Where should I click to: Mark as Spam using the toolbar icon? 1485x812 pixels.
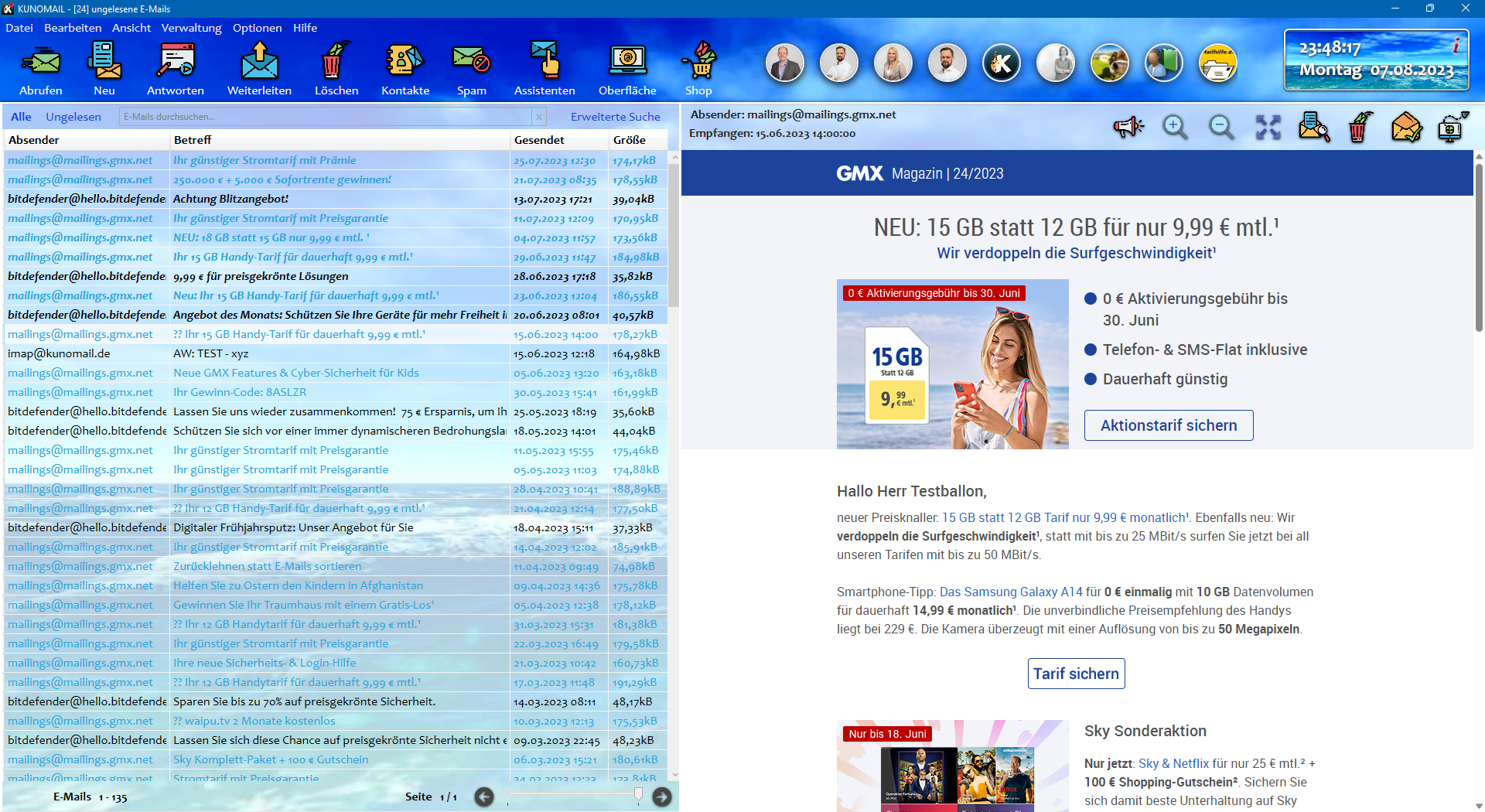click(x=471, y=60)
